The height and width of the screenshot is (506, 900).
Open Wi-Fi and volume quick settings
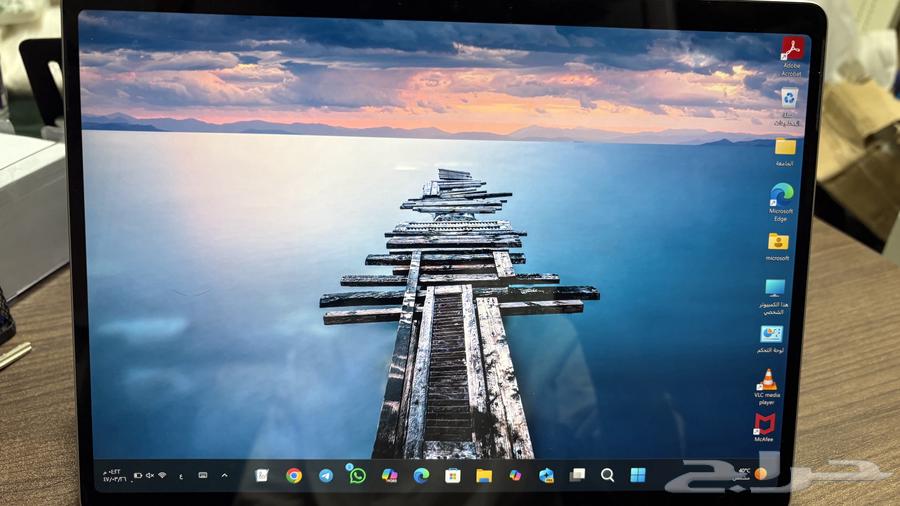coord(150,475)
